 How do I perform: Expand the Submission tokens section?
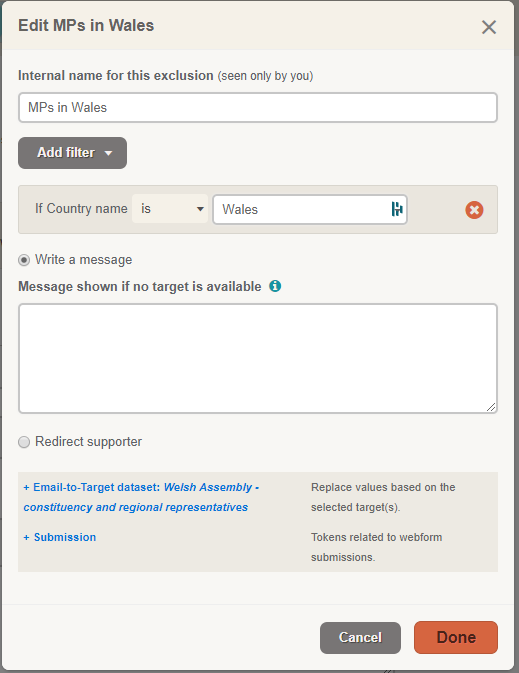[x=60, y=537]
